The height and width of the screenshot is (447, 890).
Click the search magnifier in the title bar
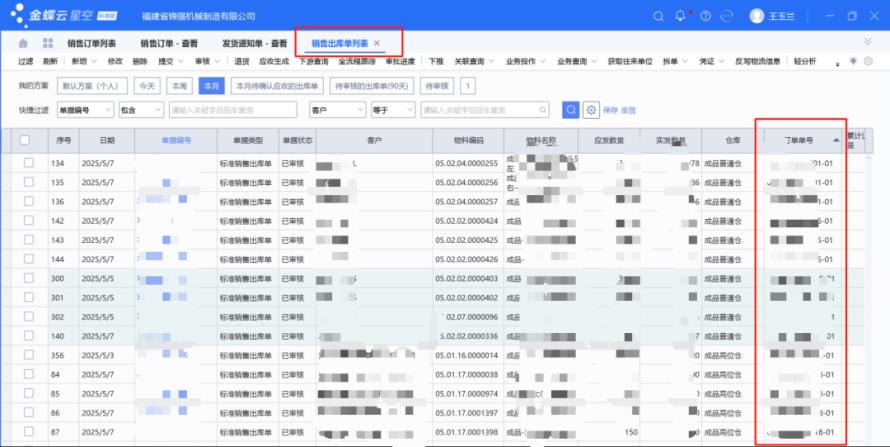658,16
